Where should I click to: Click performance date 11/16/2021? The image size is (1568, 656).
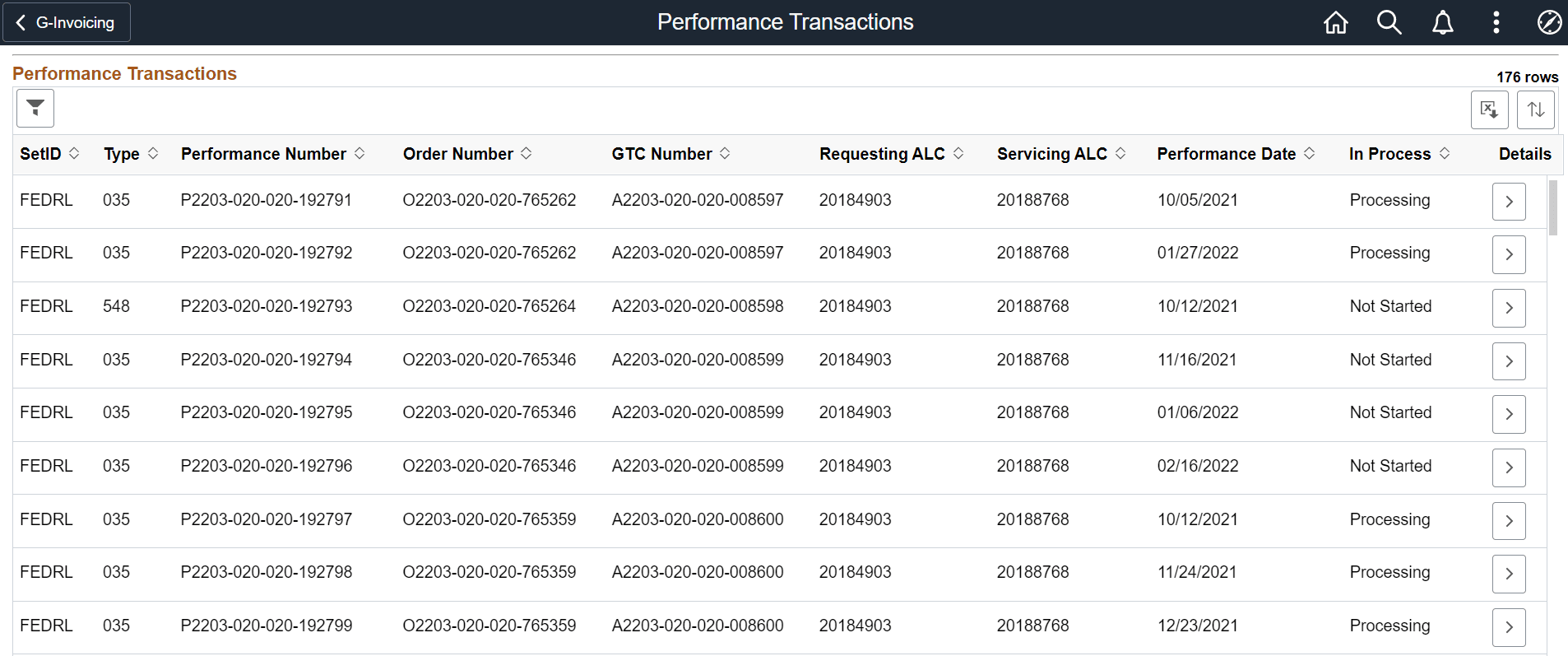pos(1197,360)
